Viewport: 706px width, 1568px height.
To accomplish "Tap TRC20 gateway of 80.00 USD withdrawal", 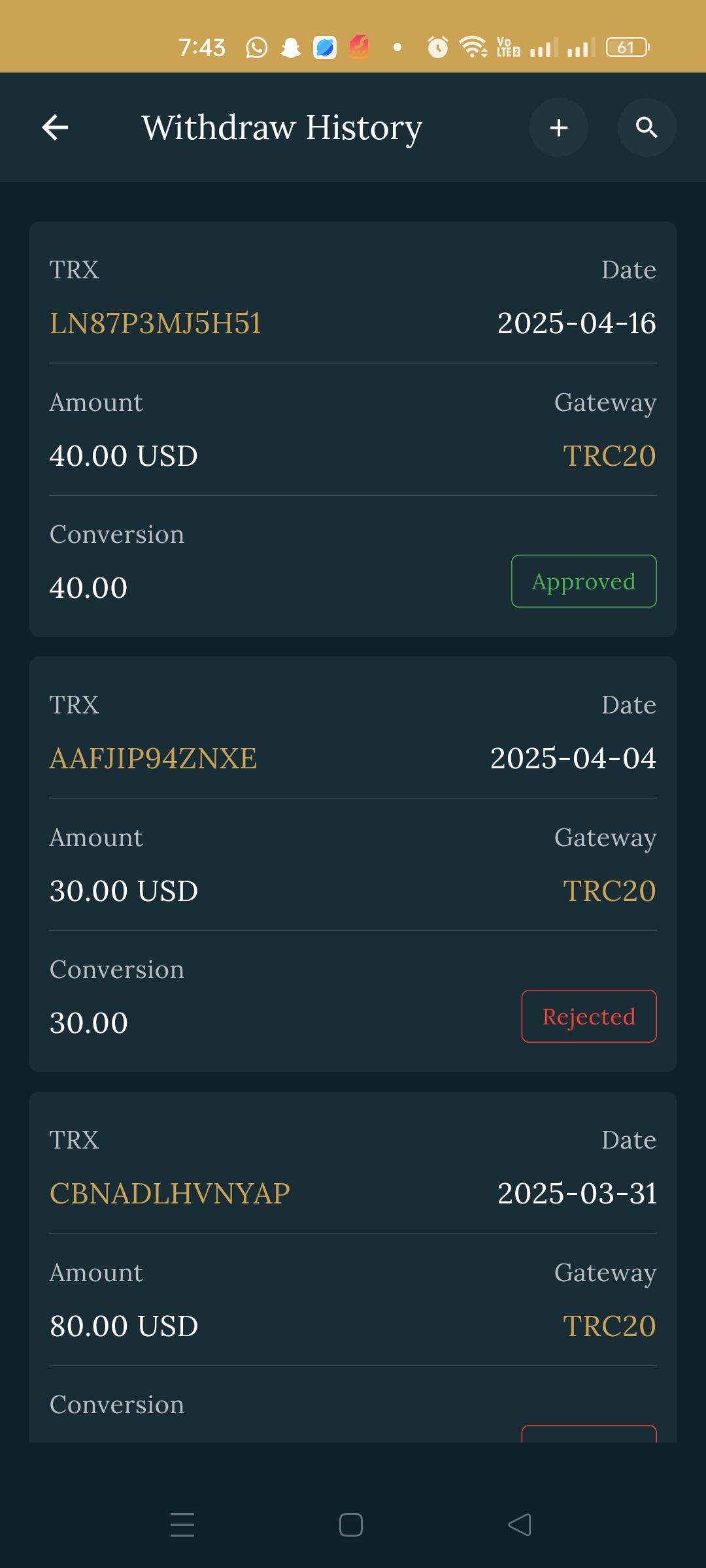I will coord(609,1326).
